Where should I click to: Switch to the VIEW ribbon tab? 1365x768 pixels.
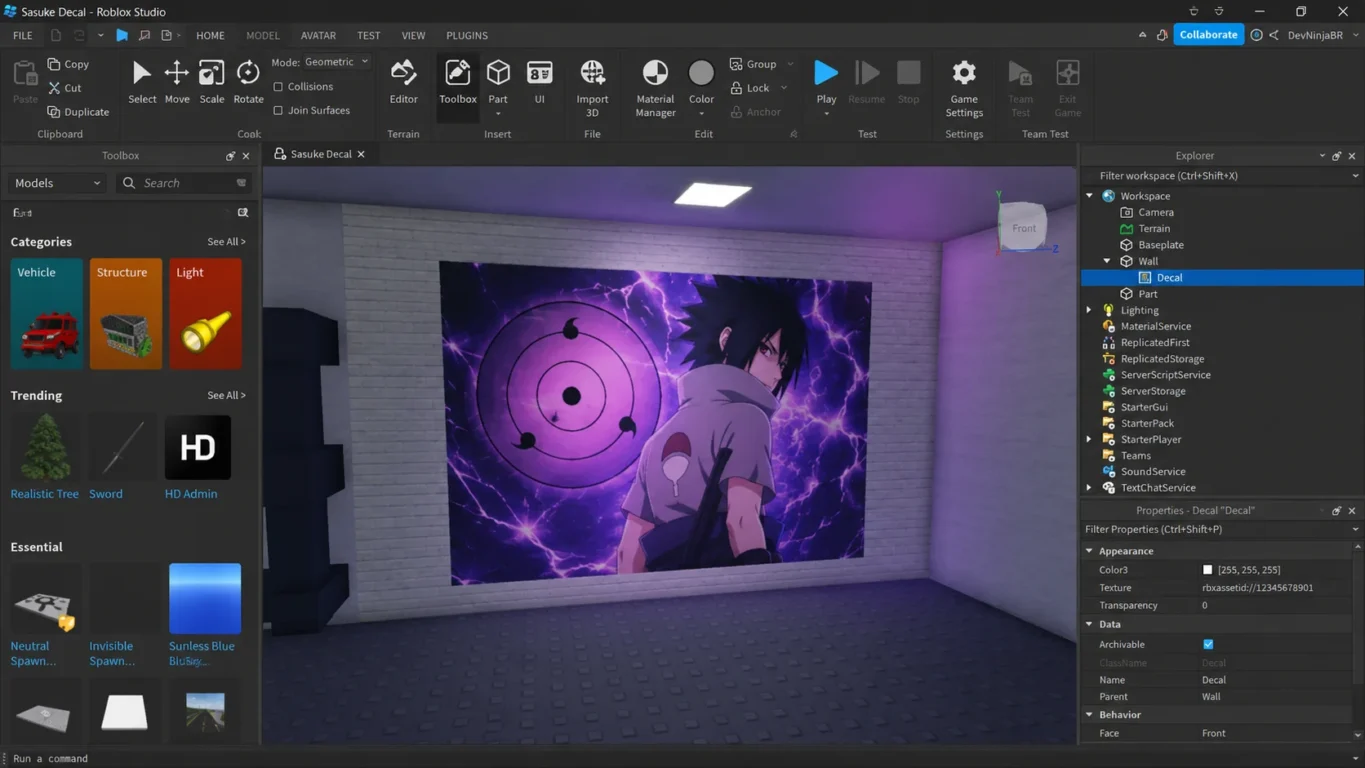tap(413, 35)
